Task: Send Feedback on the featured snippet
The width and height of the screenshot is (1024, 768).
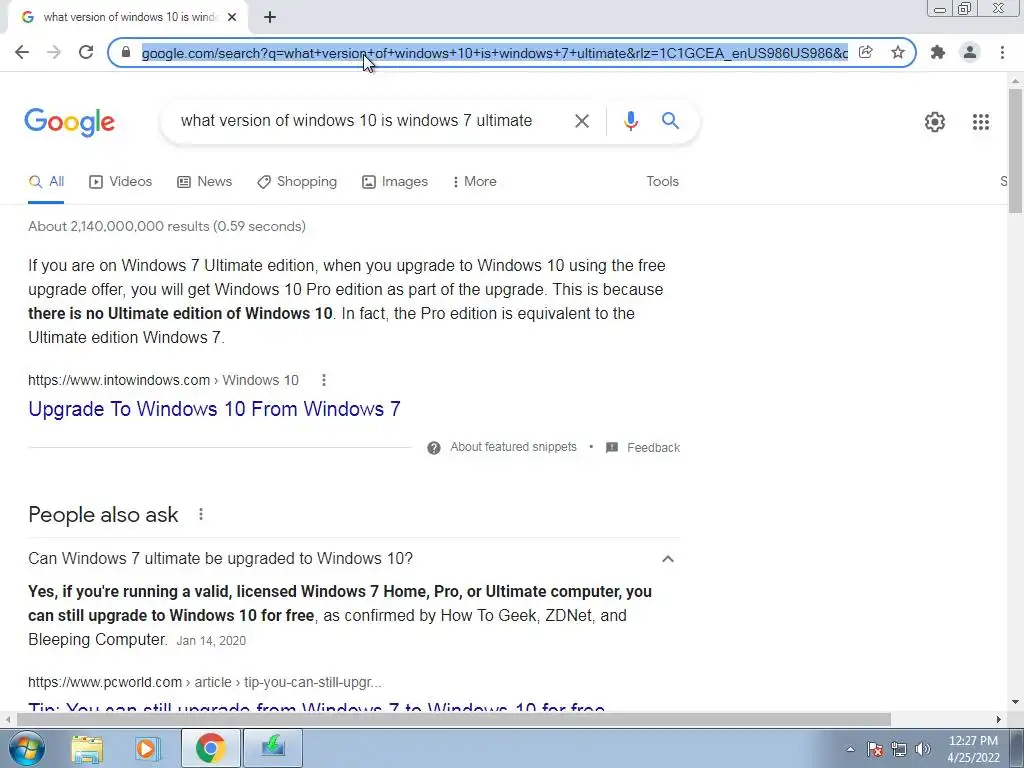Action: click(x=643, y=447)
